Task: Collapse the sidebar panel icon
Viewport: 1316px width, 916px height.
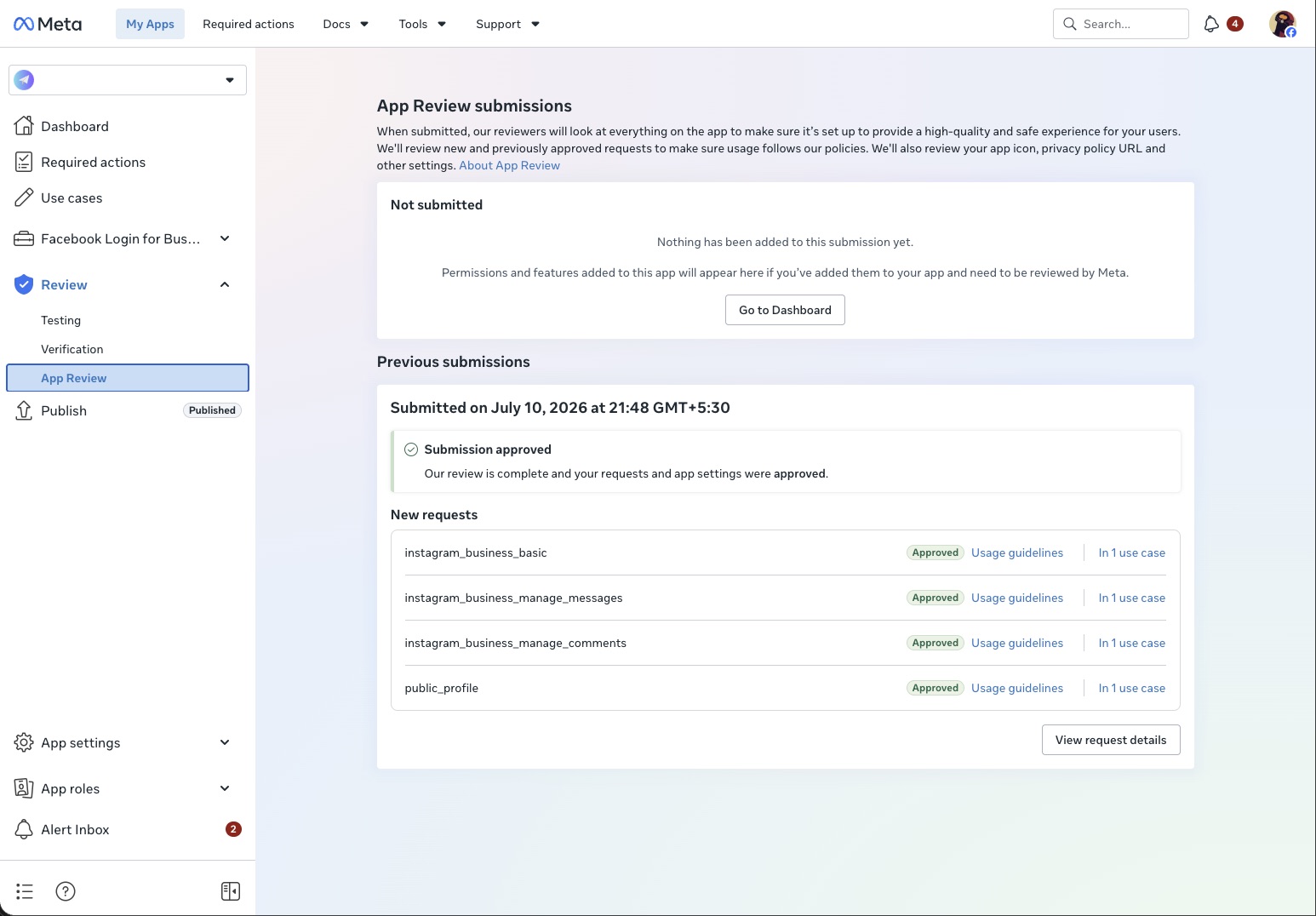Action: (x=231, y=891)
